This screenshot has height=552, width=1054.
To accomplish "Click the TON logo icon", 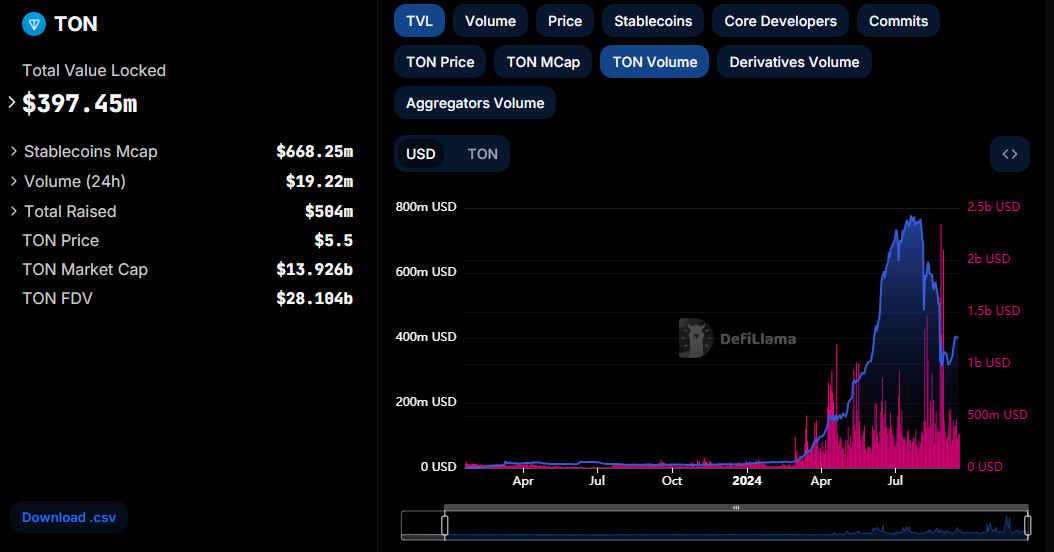I will [34, 24].
